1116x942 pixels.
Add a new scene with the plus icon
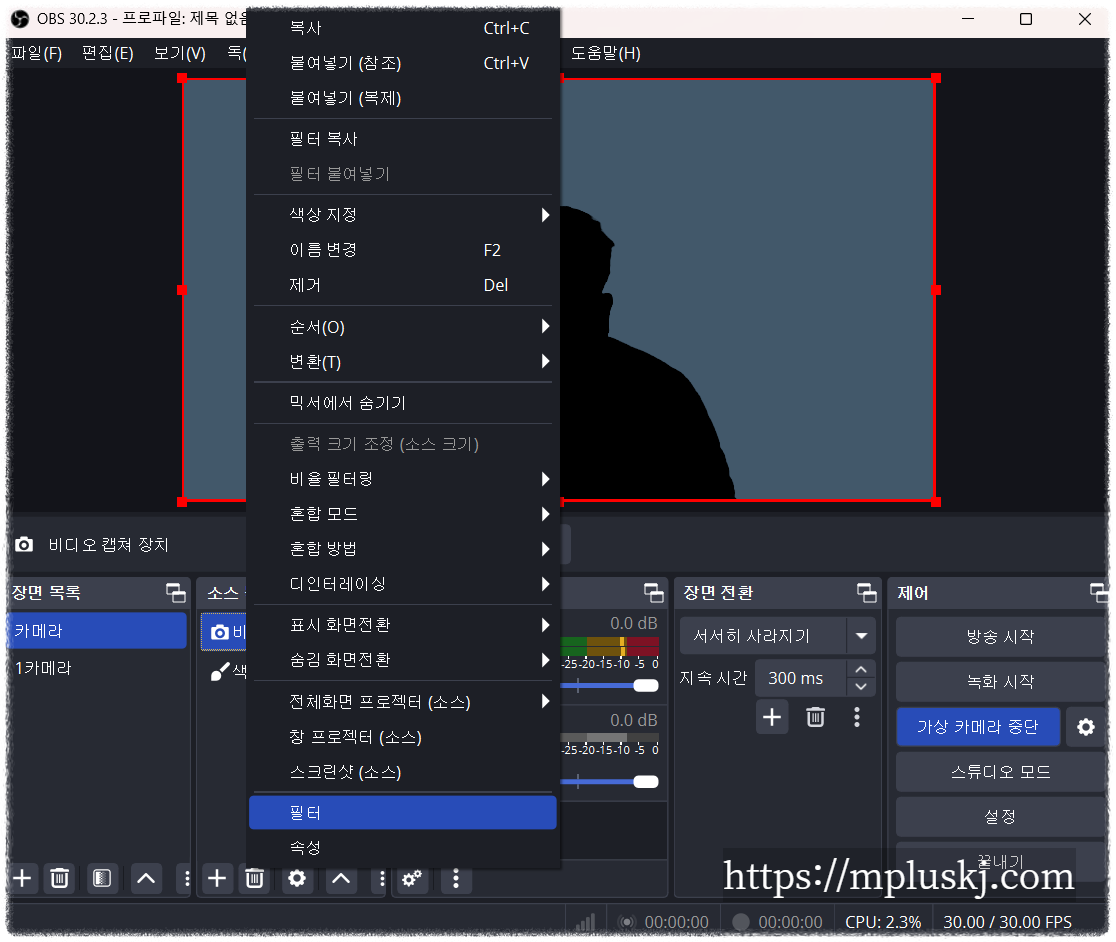(22, 879)
